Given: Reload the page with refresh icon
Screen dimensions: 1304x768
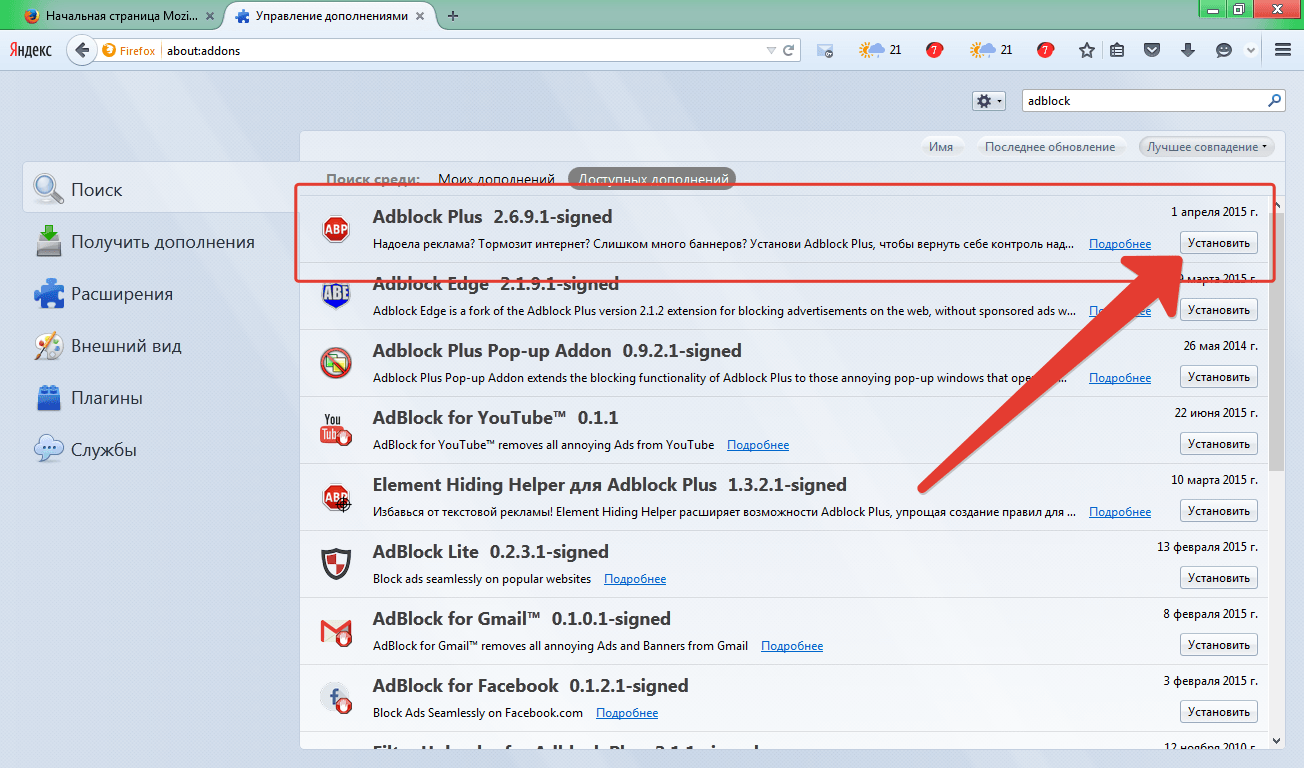Looking at the screenshot, I should click(789, 50).
